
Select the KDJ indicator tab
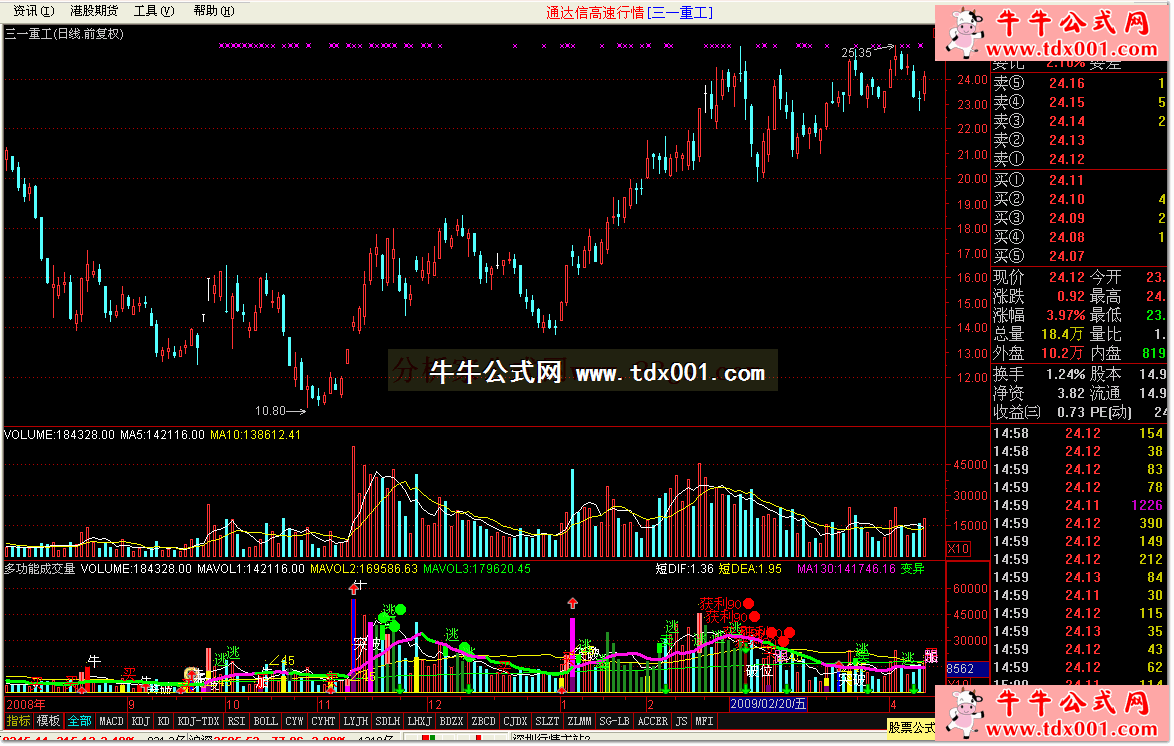pyautogui.click(x=141, y=721)
